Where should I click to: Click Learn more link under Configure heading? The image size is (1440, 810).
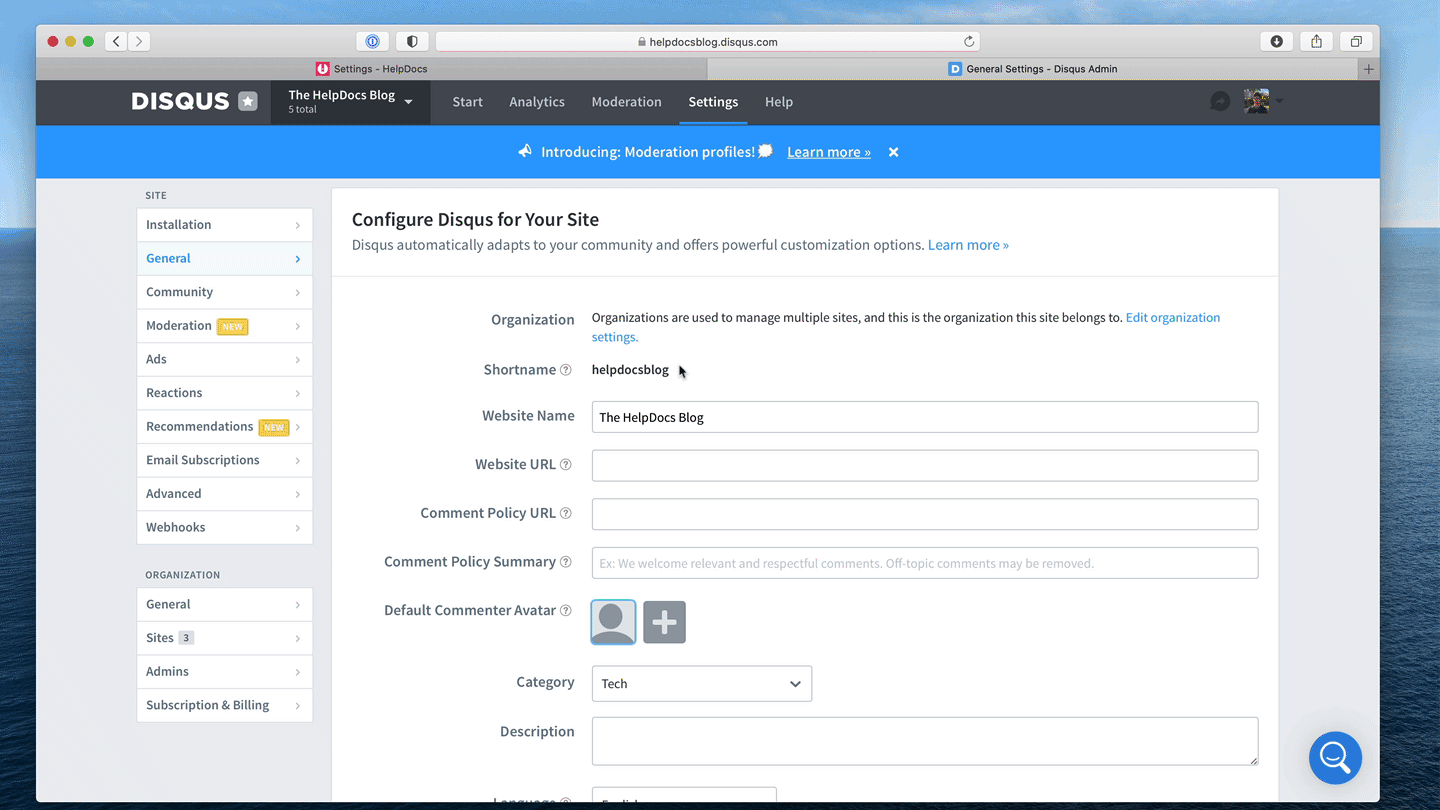[x=968, y=245]
